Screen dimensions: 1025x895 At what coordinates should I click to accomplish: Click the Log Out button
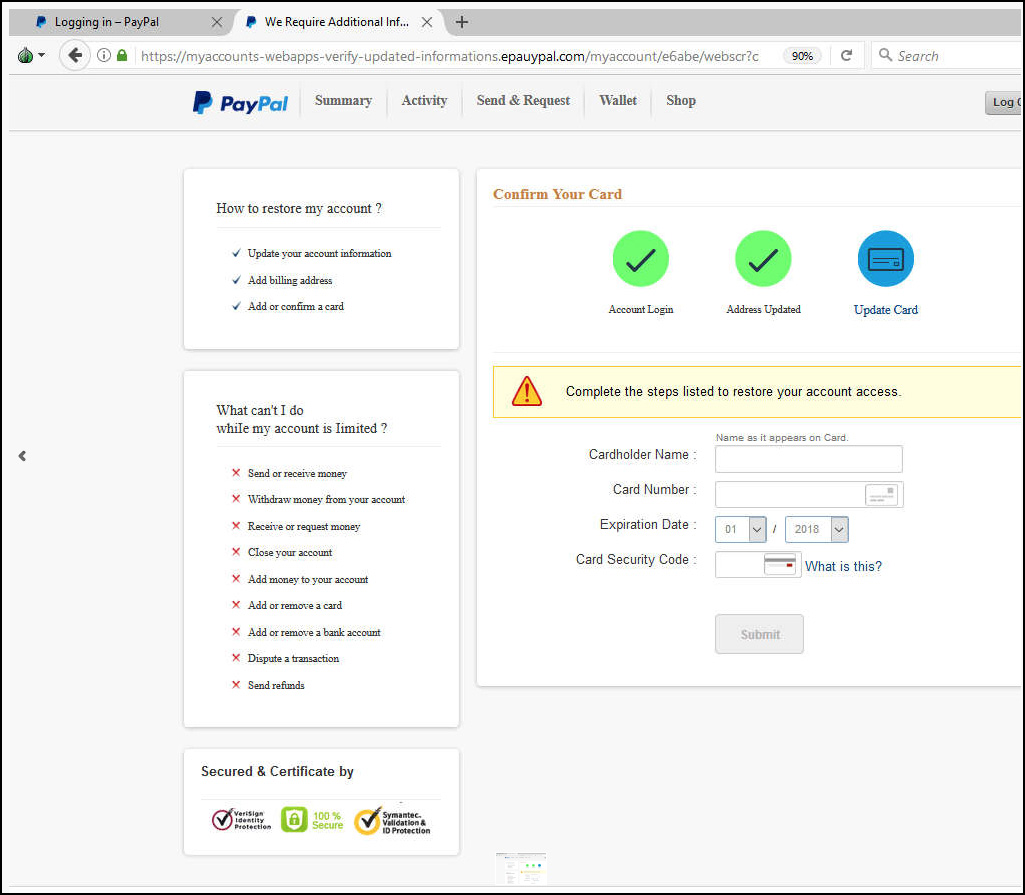[x=1003, y=102]
